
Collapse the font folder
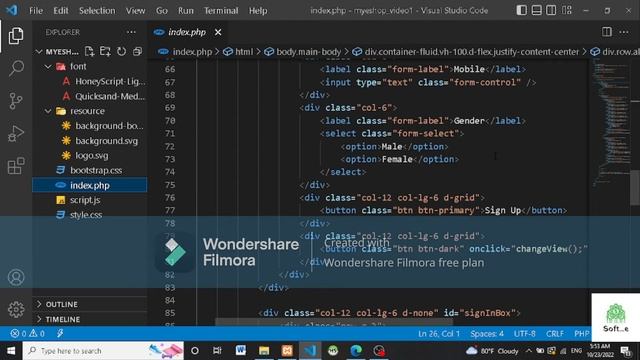(x=48, y=67)
